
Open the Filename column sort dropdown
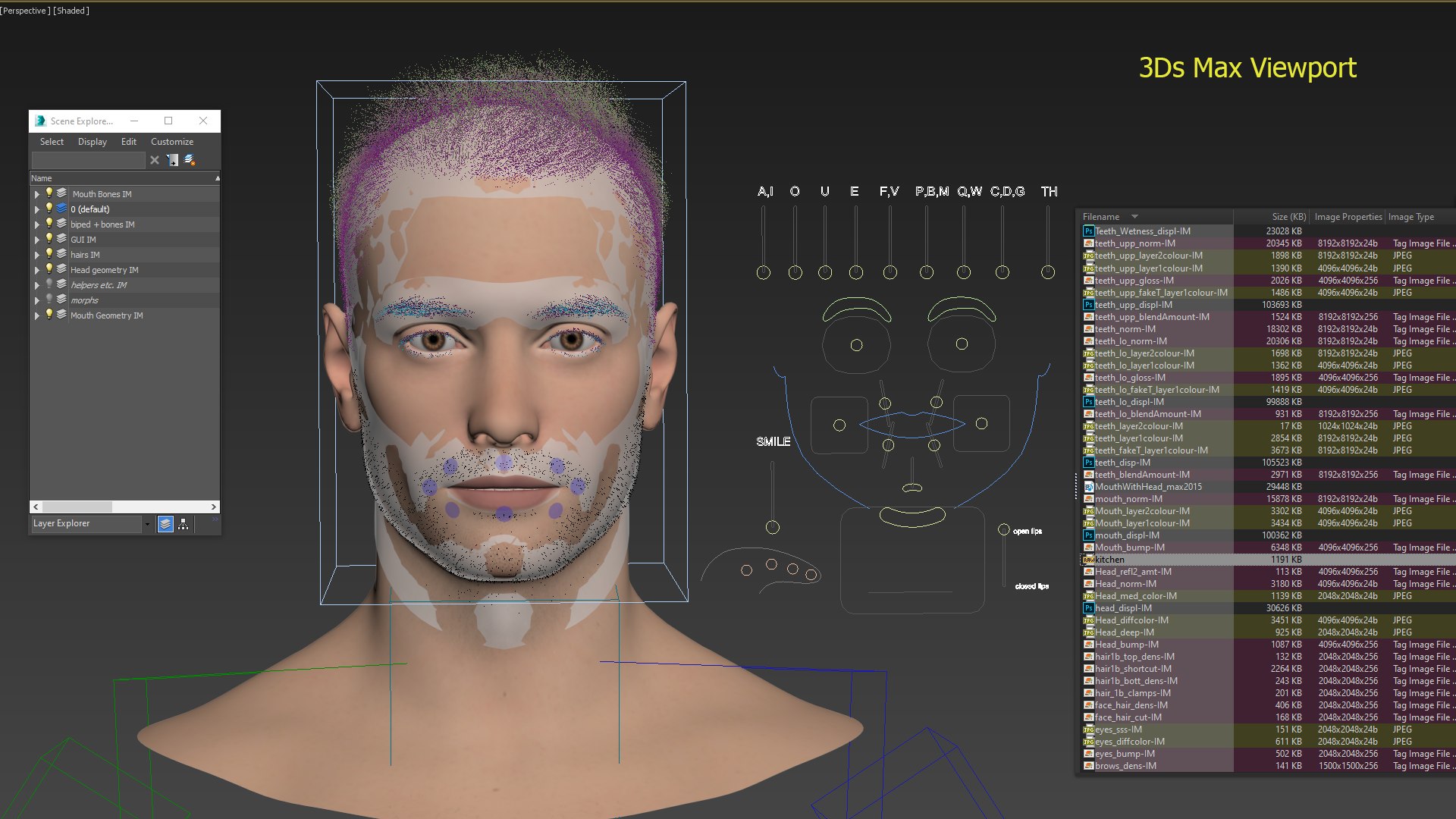1134,217
